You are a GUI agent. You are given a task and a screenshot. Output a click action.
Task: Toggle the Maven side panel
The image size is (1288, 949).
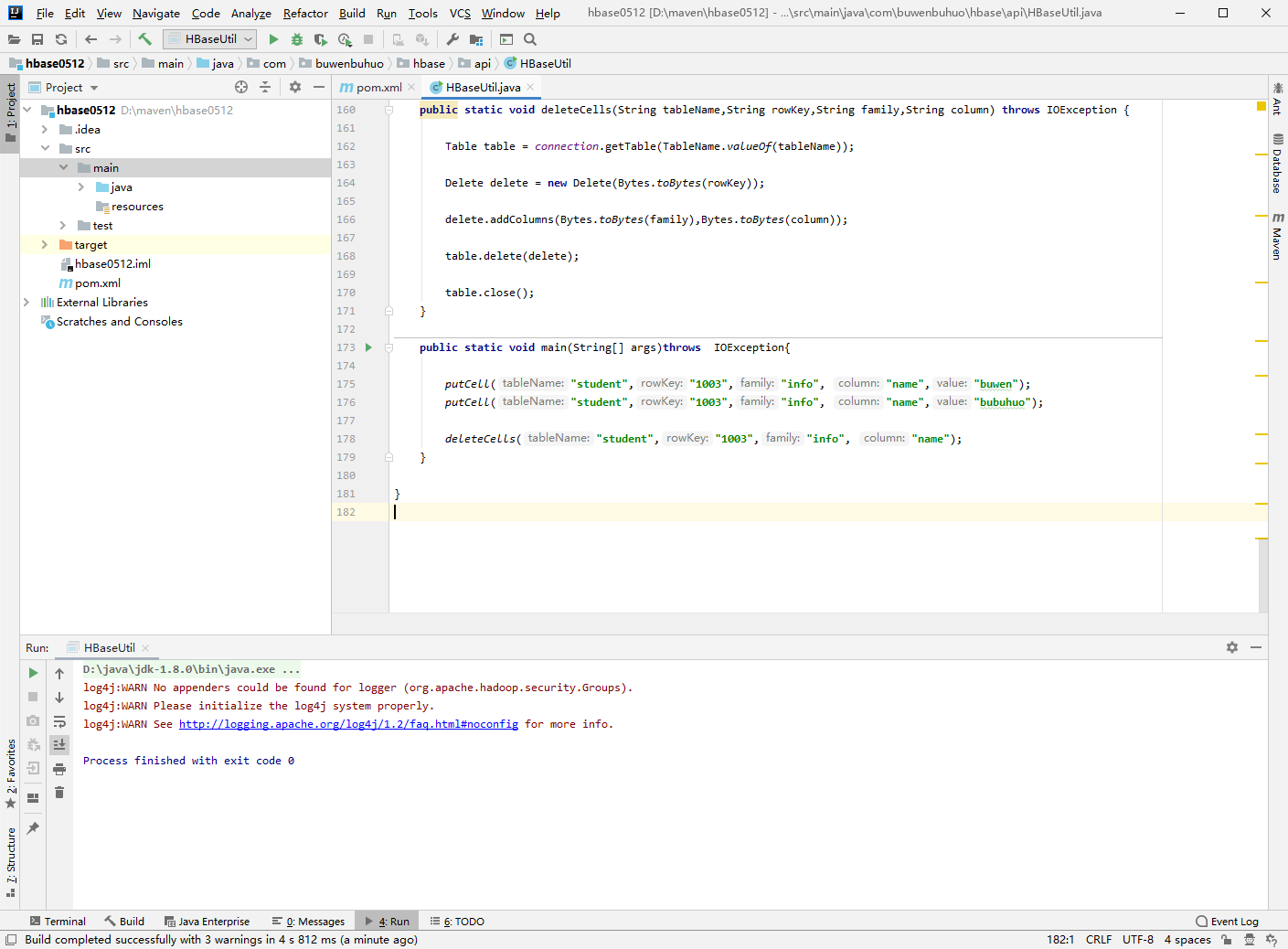click(1278, 236)
